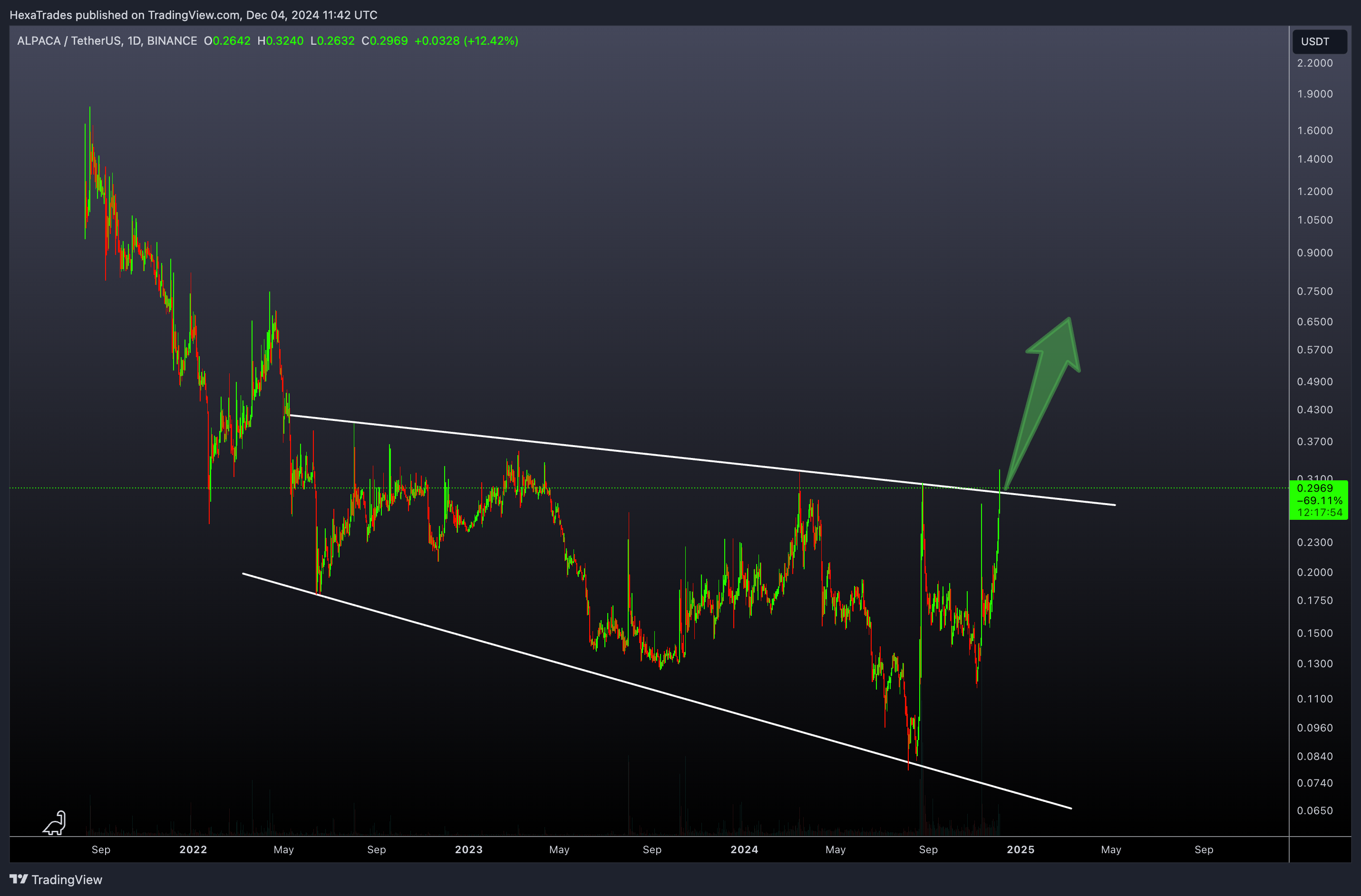This screenshot has width=1361, height=896.
Task: Click the 1.2000 price axis label
Action: [1315, 192]
